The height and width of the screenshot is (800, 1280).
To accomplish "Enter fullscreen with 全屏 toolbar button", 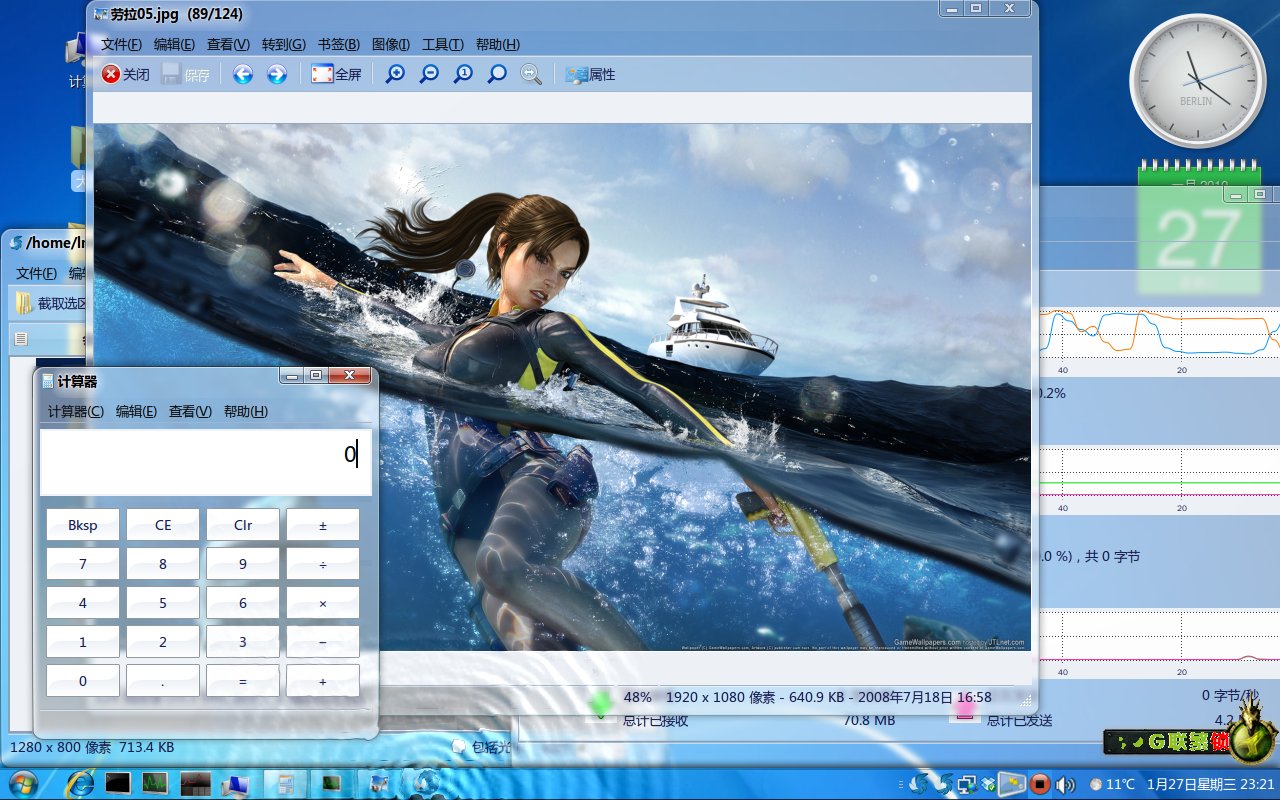I will pyautogui.click(x=336, y=74).
